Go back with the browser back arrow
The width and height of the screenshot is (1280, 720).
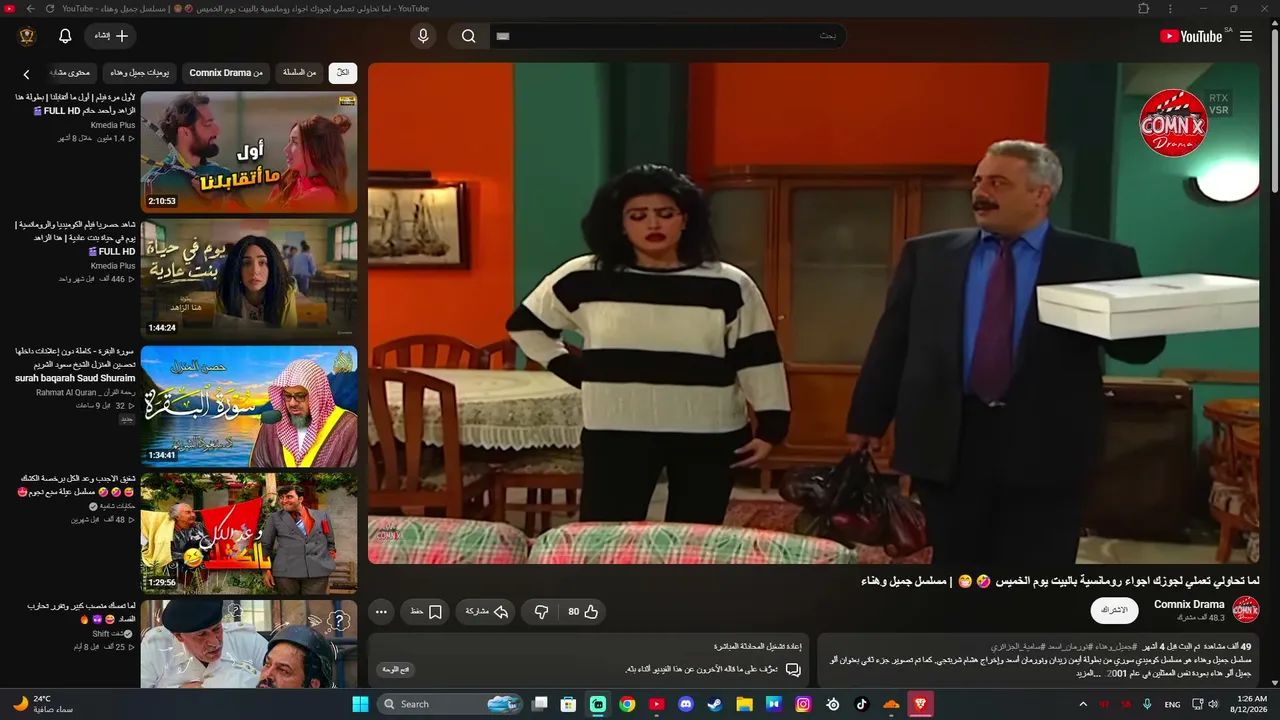click(29, 9)
